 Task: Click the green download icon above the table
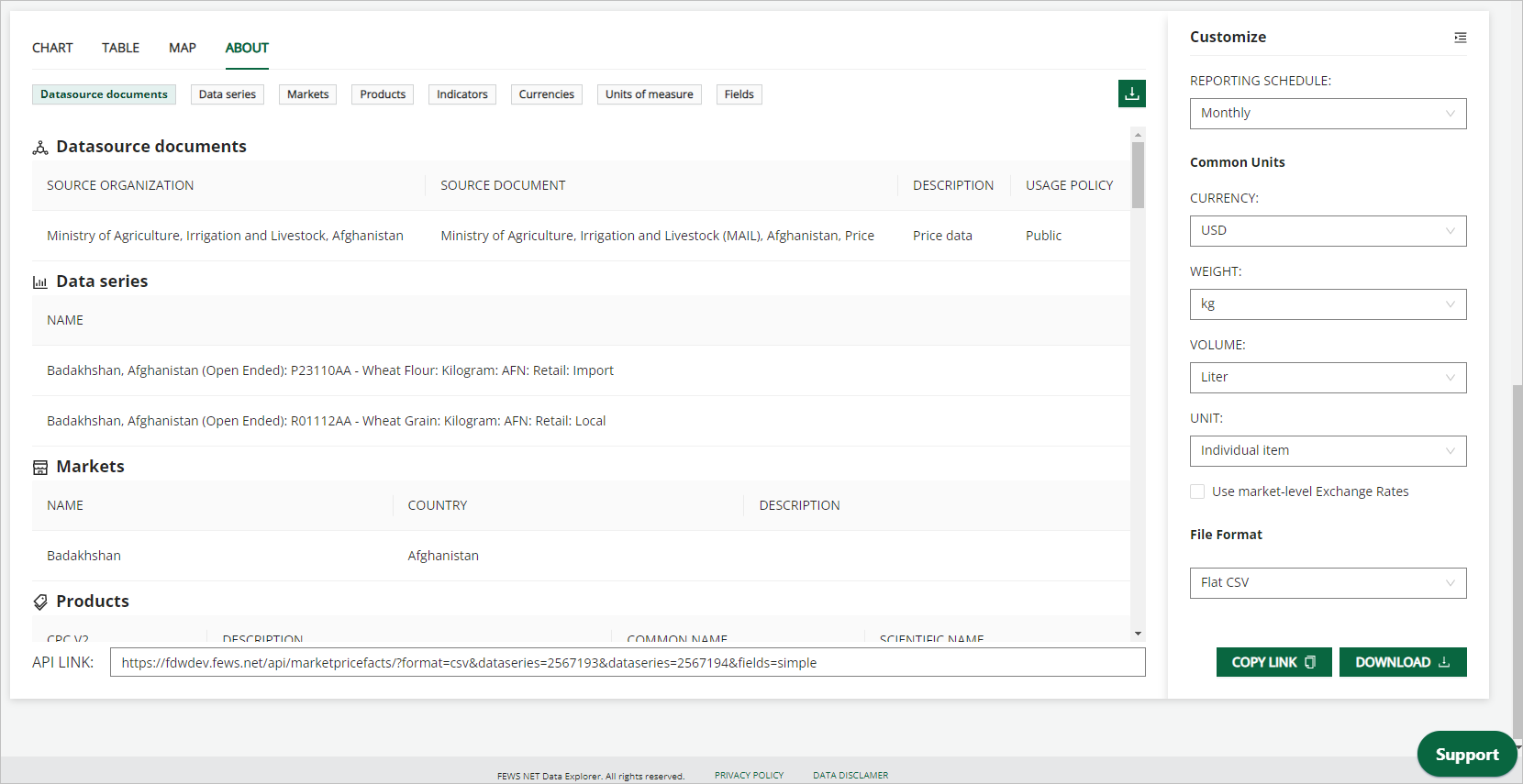1131,94
